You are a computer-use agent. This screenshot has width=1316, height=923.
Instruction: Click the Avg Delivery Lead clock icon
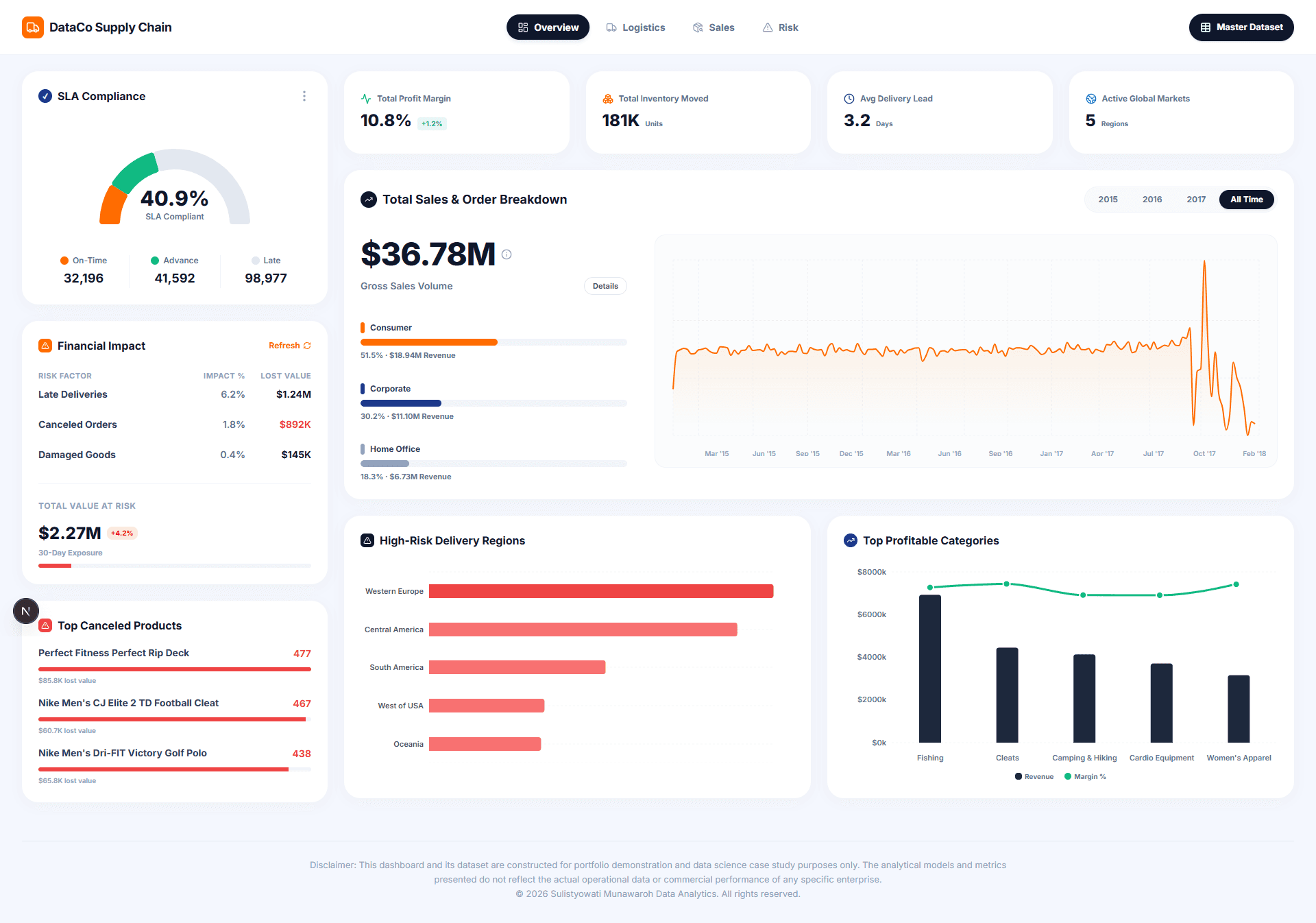(849, 99)
